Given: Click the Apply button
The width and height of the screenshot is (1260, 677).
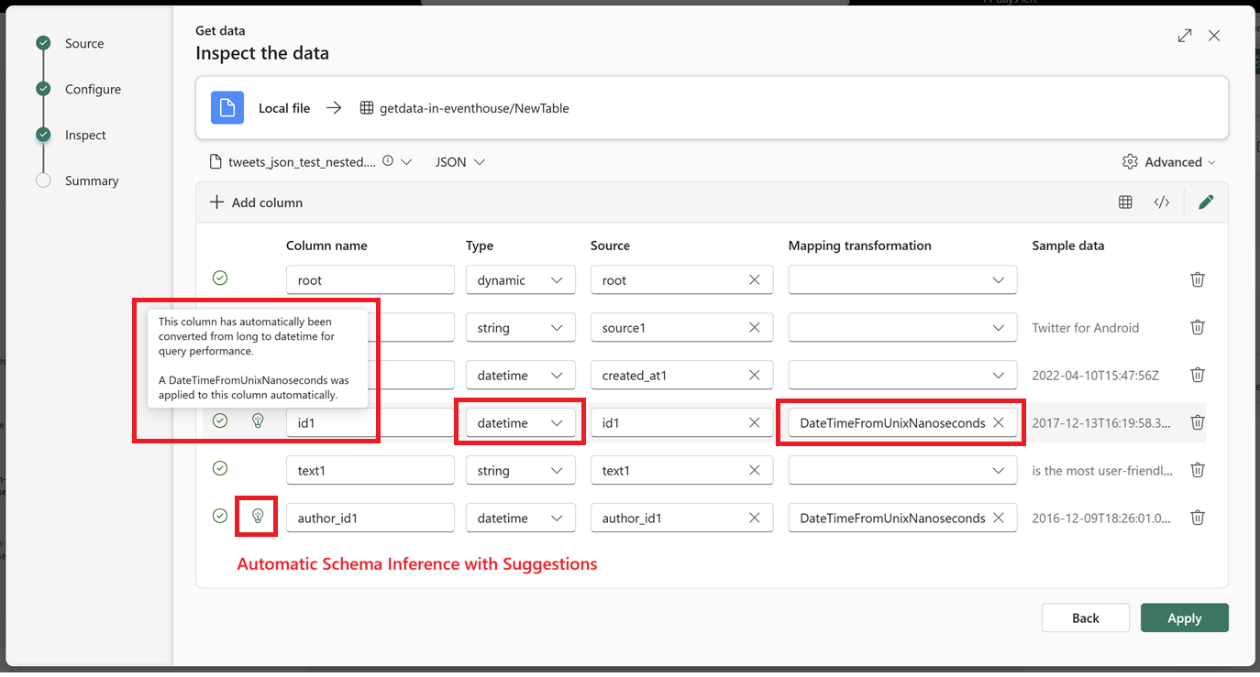Looking at the screenshot, I should click(x=1185, y=618).
